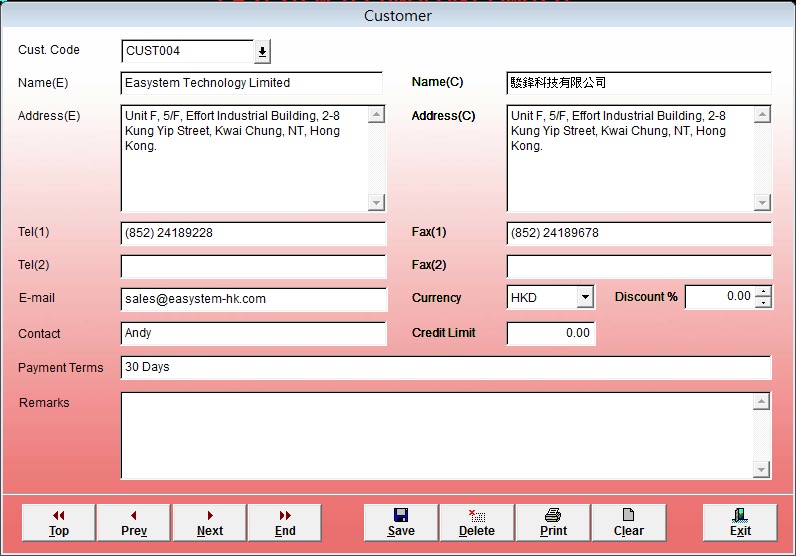Click inside the Remarks text area

[437, 436]
